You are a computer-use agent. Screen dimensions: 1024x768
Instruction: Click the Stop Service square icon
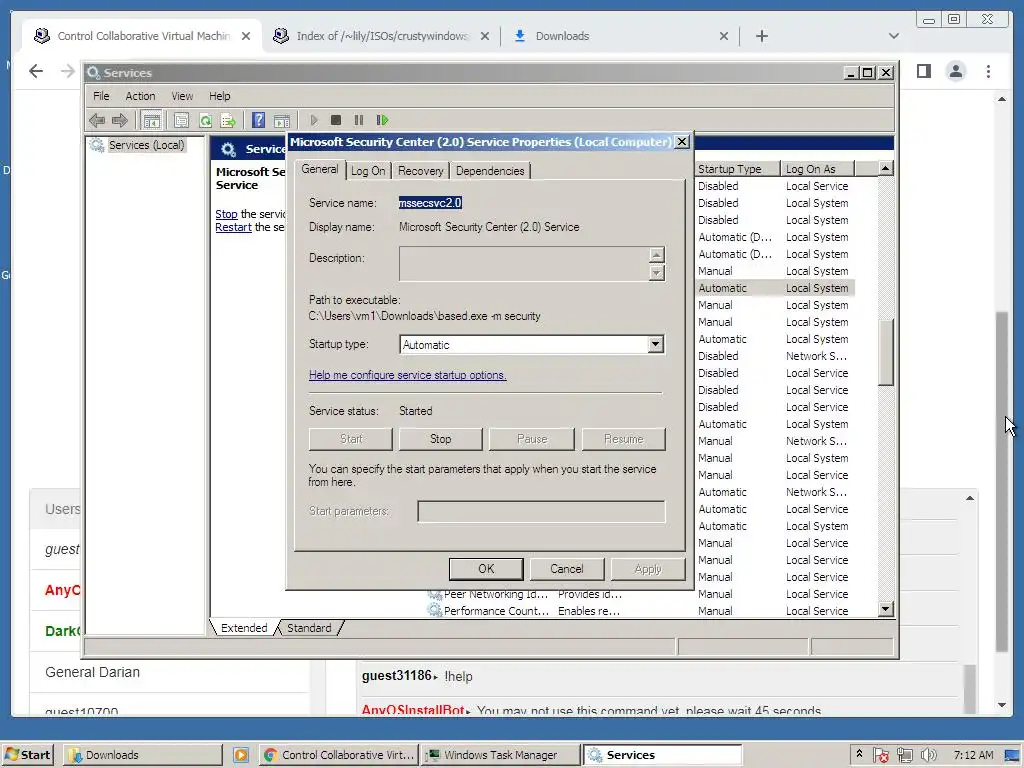pos(336,120)
